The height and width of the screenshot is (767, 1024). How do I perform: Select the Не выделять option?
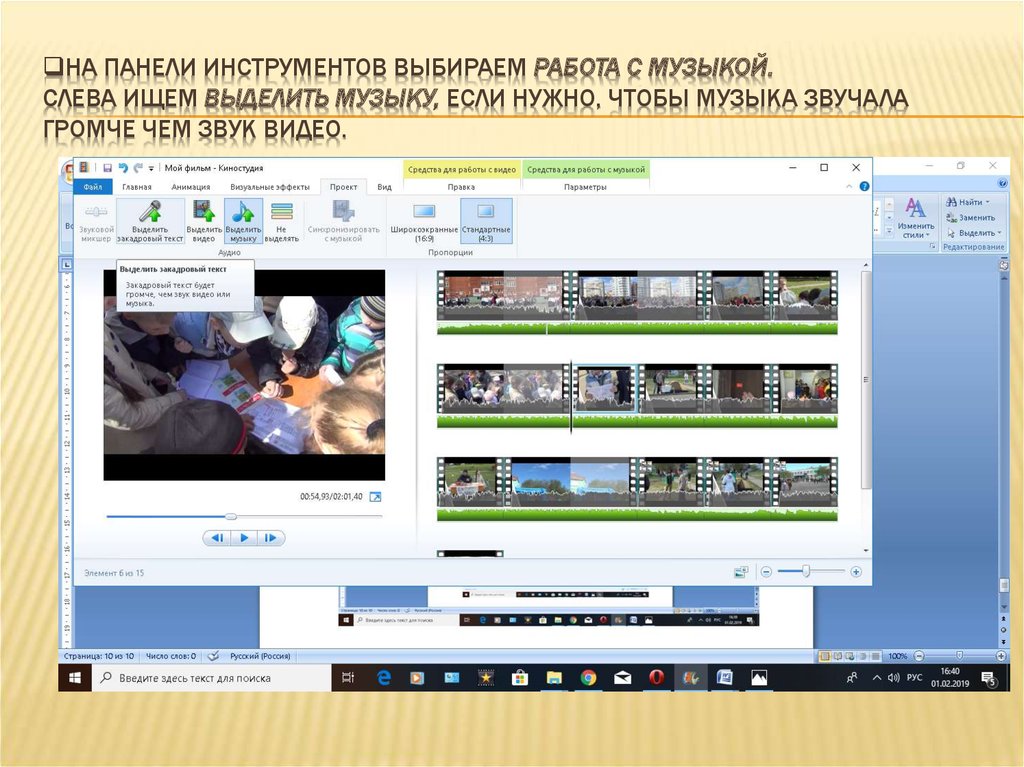click(281, 221)
